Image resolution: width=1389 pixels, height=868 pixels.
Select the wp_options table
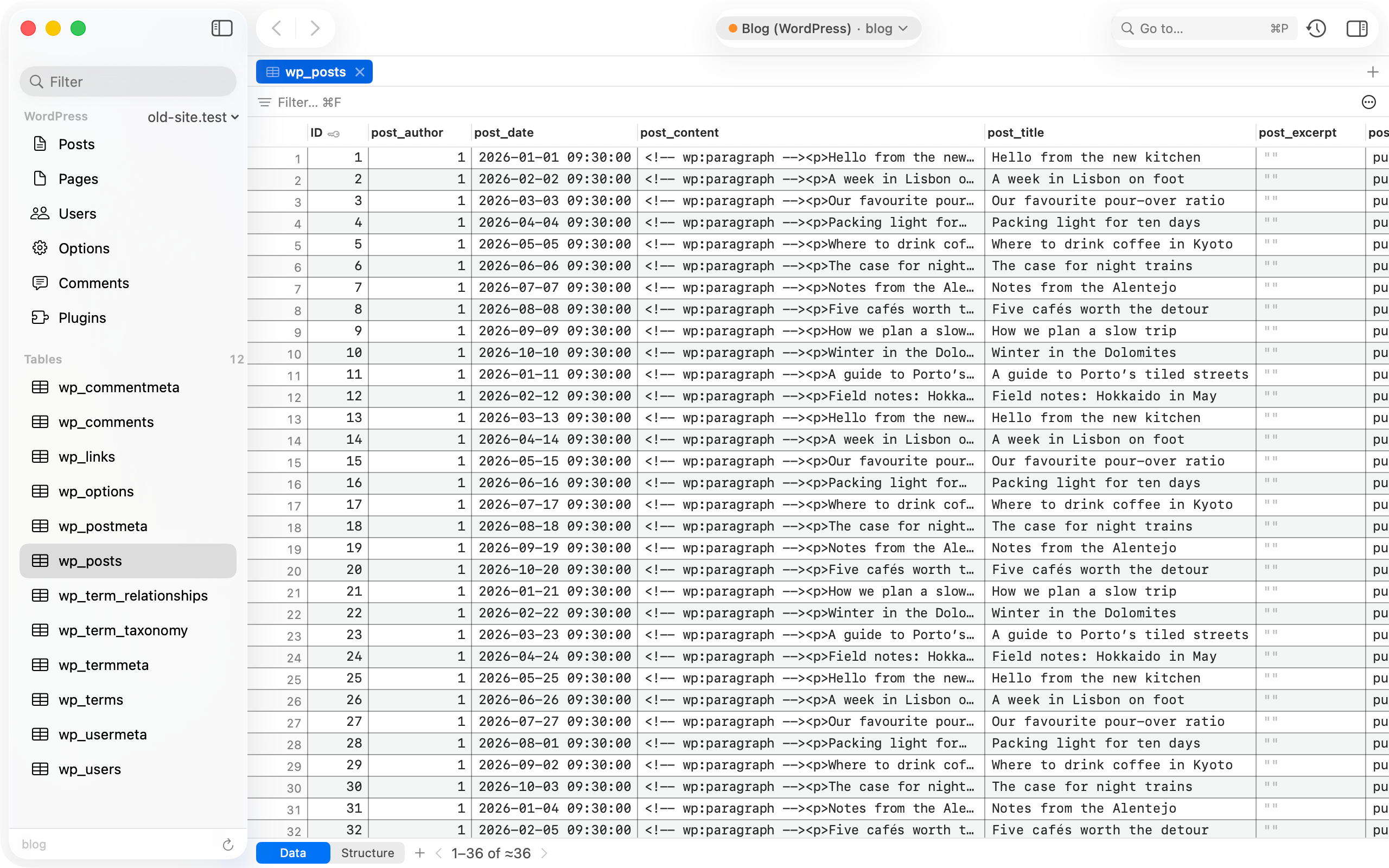click(128, 492)
